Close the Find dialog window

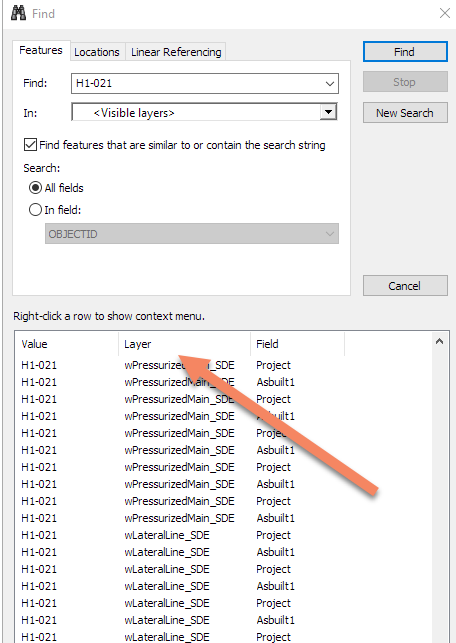coord(445,13)
